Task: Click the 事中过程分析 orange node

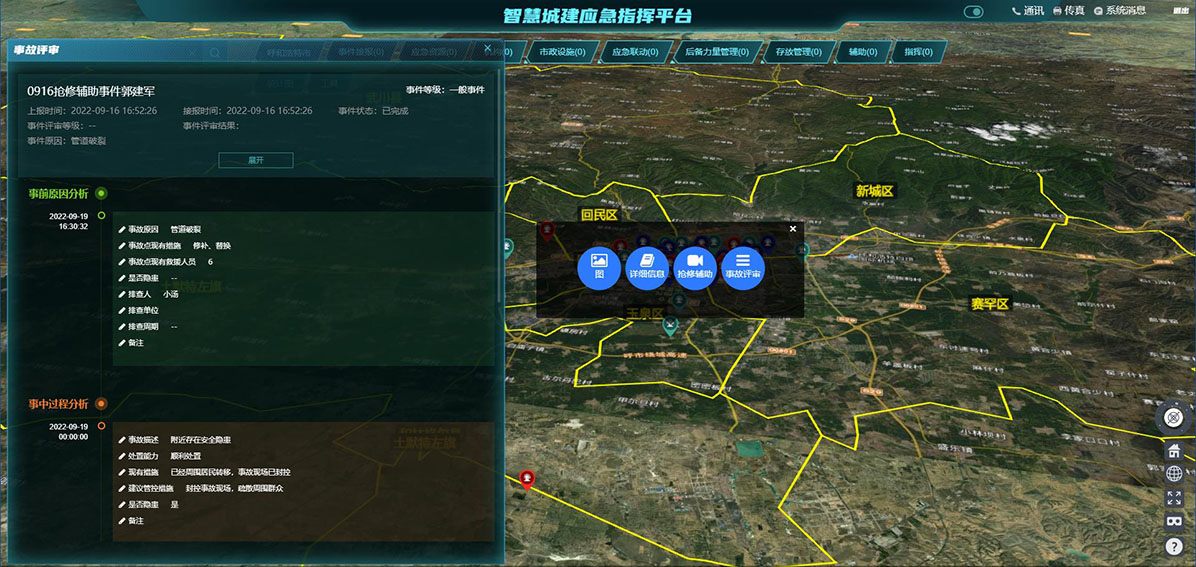Action: tap(101, 404)
